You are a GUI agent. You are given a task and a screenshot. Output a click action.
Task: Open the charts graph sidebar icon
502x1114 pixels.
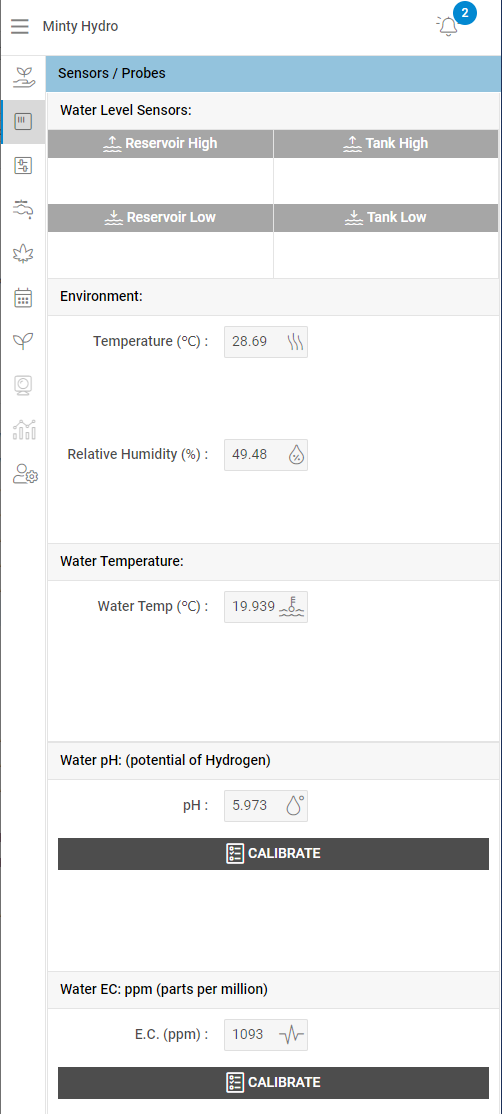pyautogui.click(x=23, y=430)
